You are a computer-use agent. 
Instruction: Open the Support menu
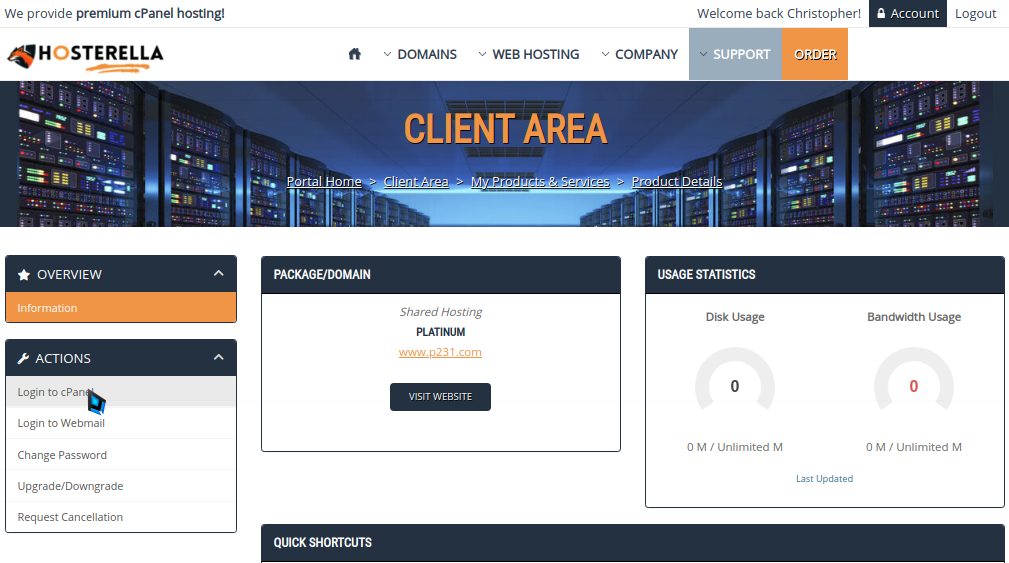coord(734,54)
